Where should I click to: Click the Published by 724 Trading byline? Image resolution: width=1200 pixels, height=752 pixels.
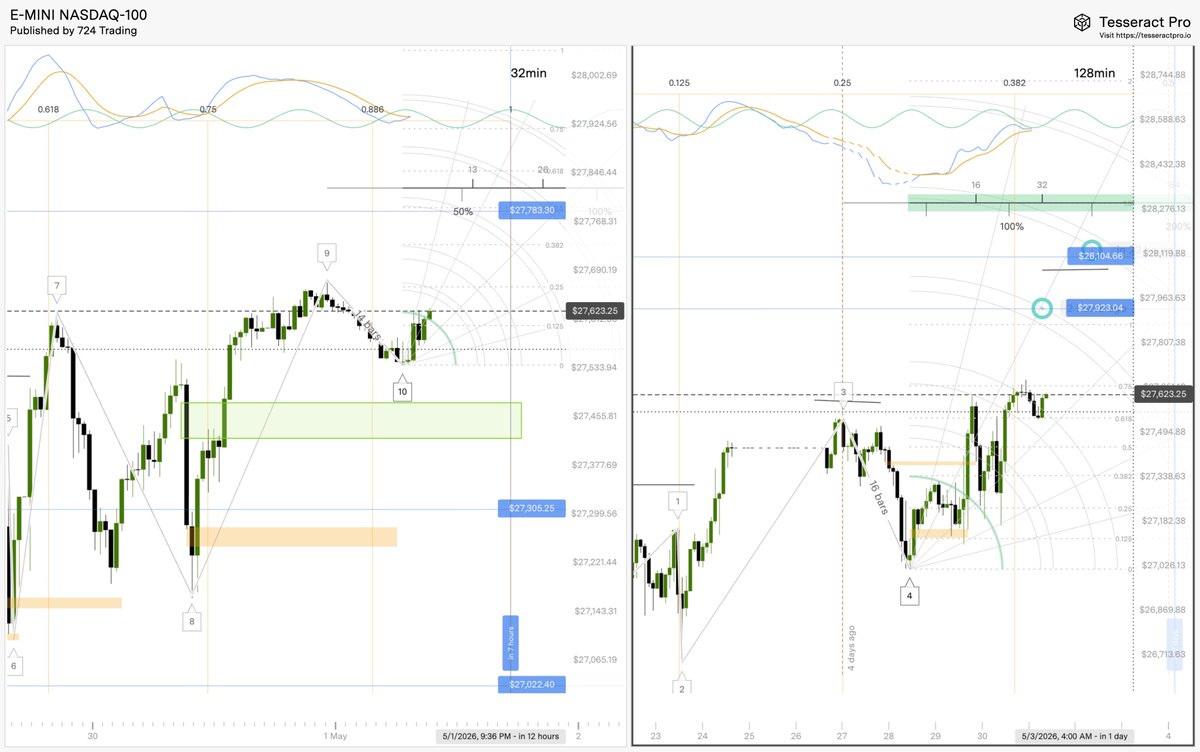click(x=73, y=31)
